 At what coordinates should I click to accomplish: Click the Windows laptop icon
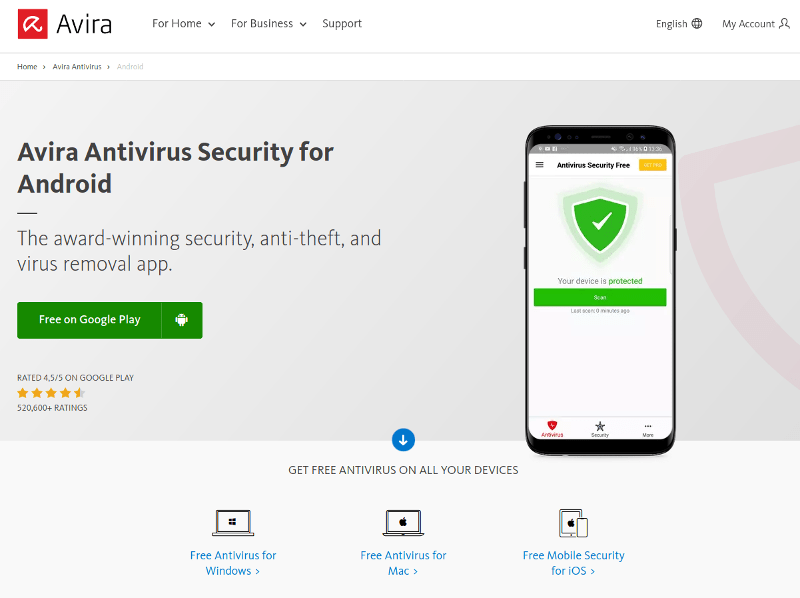coord(233,523)
